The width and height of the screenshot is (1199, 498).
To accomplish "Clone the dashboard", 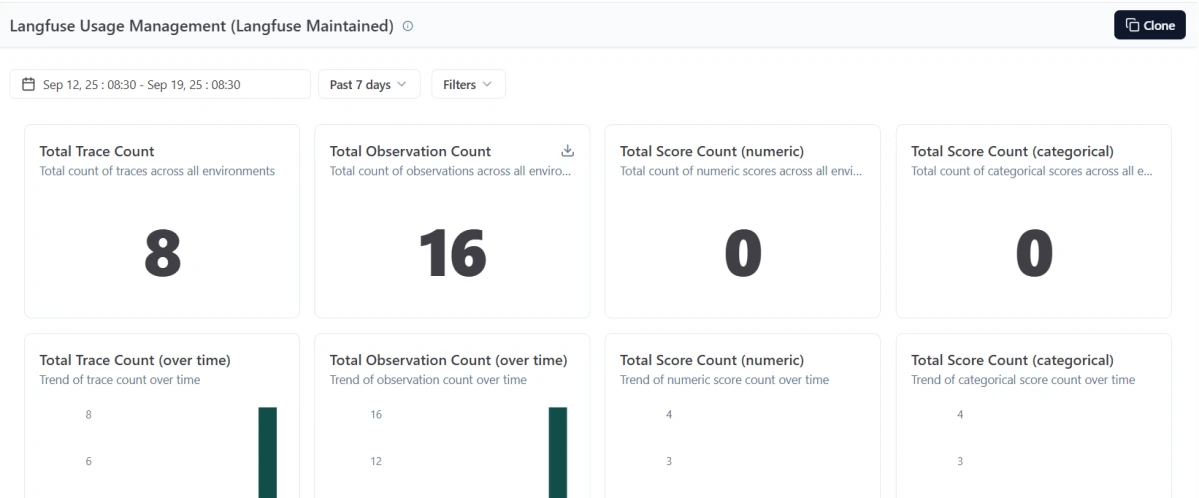I will pos(1149,25).
